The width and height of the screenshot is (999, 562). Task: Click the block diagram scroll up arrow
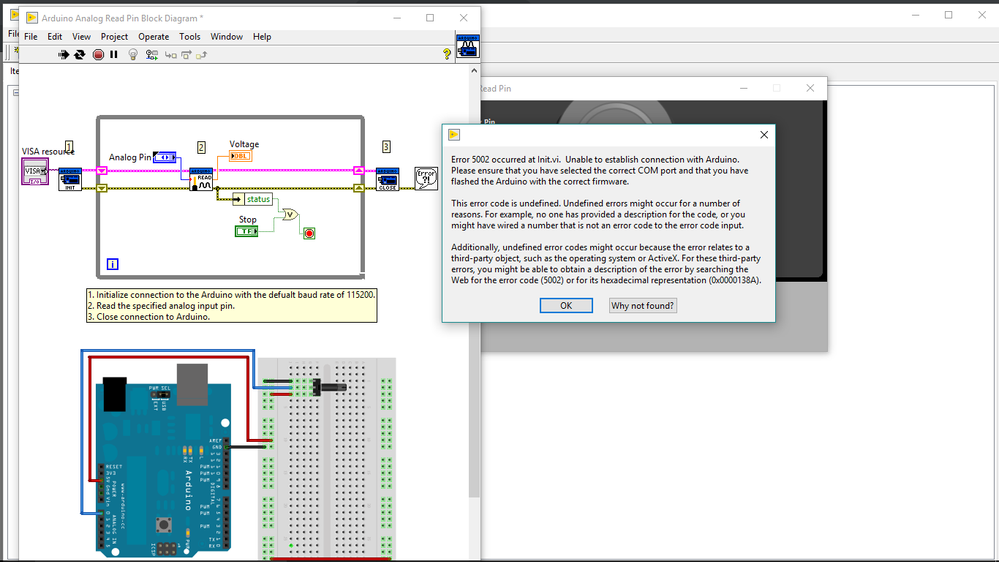coord(474,71)
